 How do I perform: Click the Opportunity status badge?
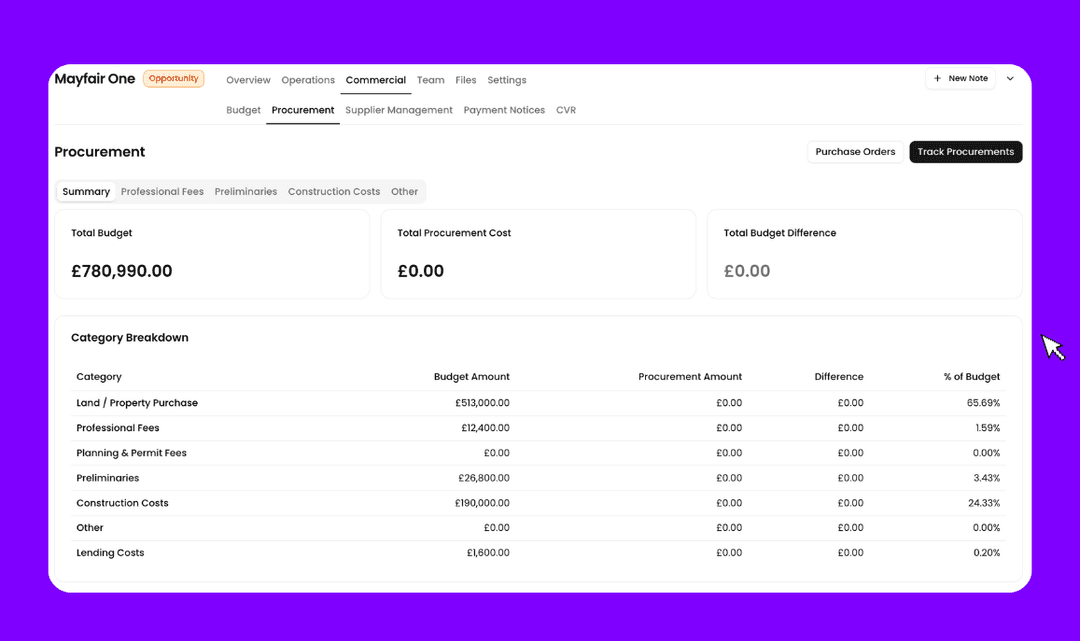click(x=174, y=79)
